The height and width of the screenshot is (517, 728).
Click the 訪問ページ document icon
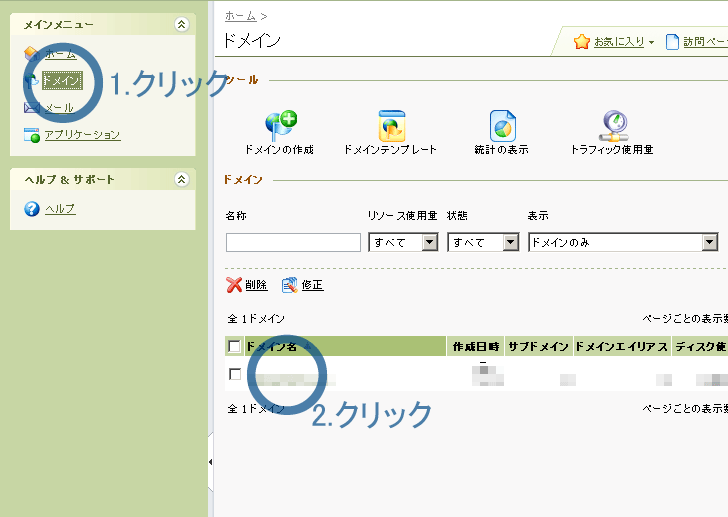tap(672, 42)
